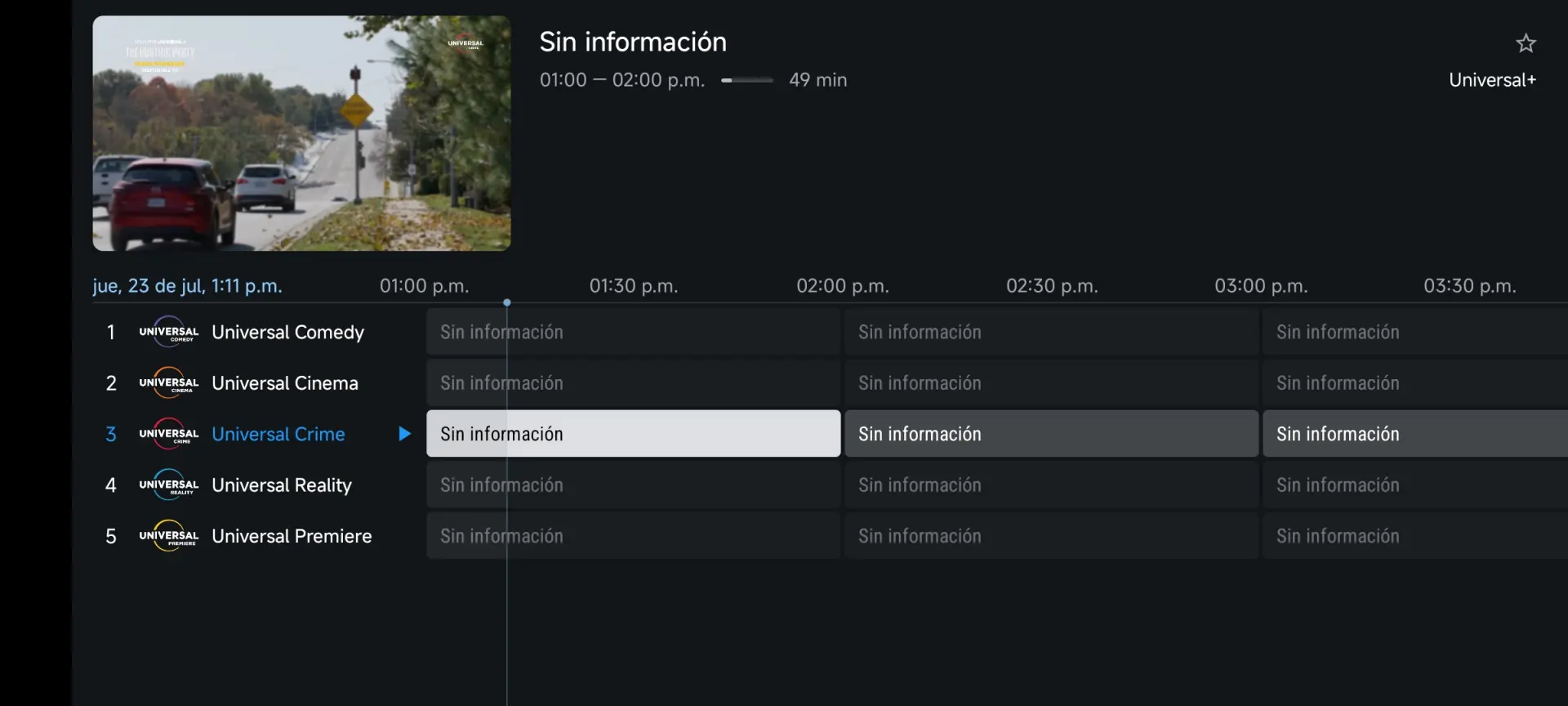Click the current time marker dot on timeline

(507, 302)
